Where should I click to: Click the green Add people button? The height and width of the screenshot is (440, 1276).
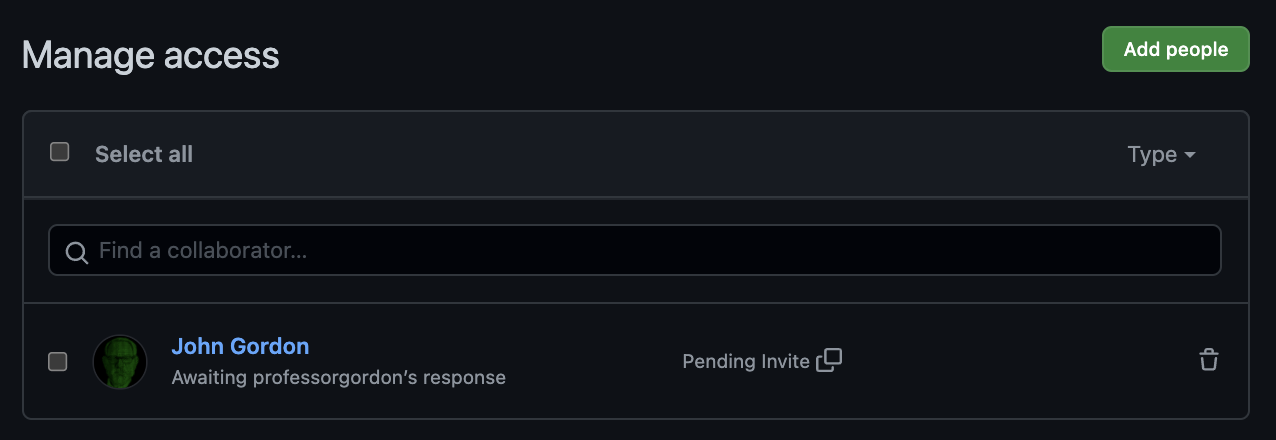(1176, 49)
